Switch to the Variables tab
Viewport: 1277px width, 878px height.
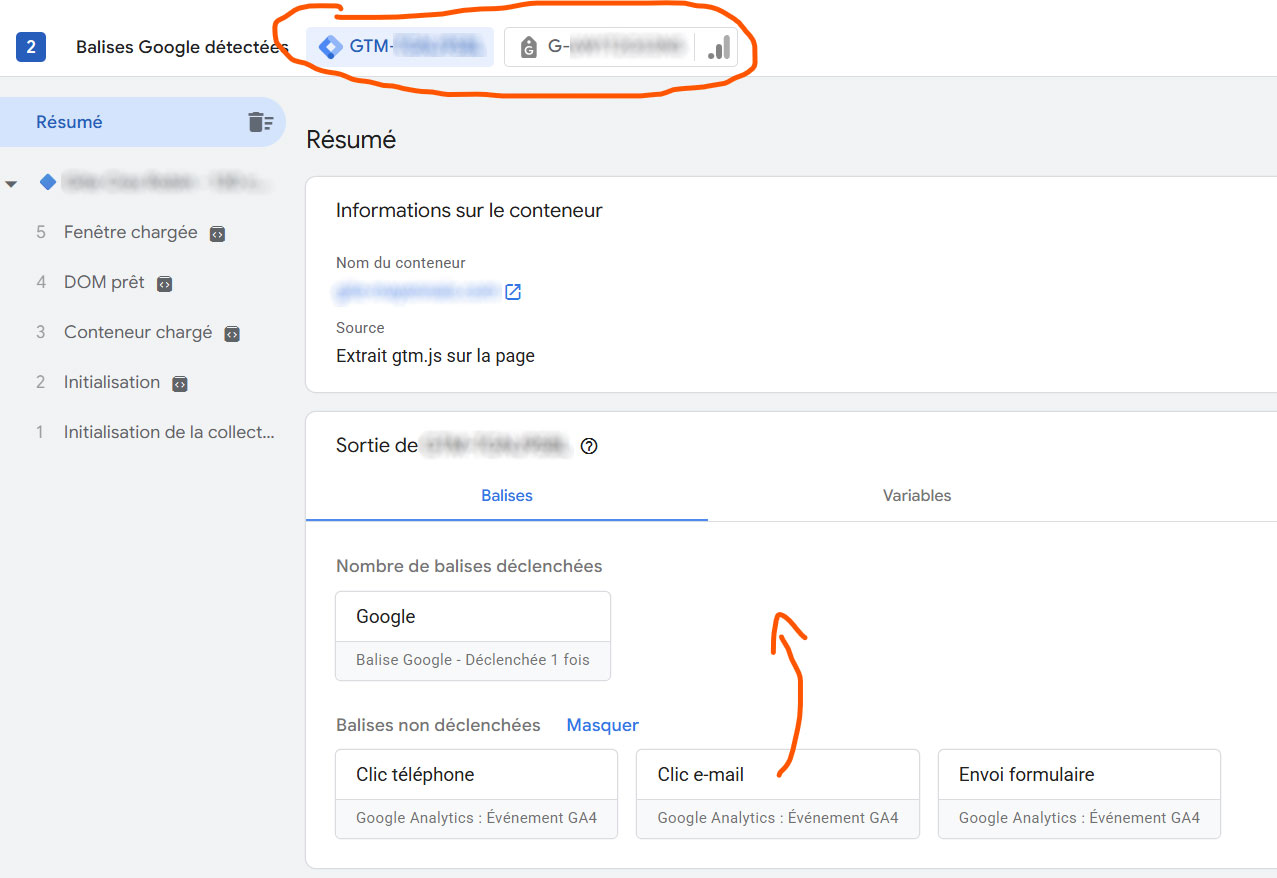coord(916,495)
